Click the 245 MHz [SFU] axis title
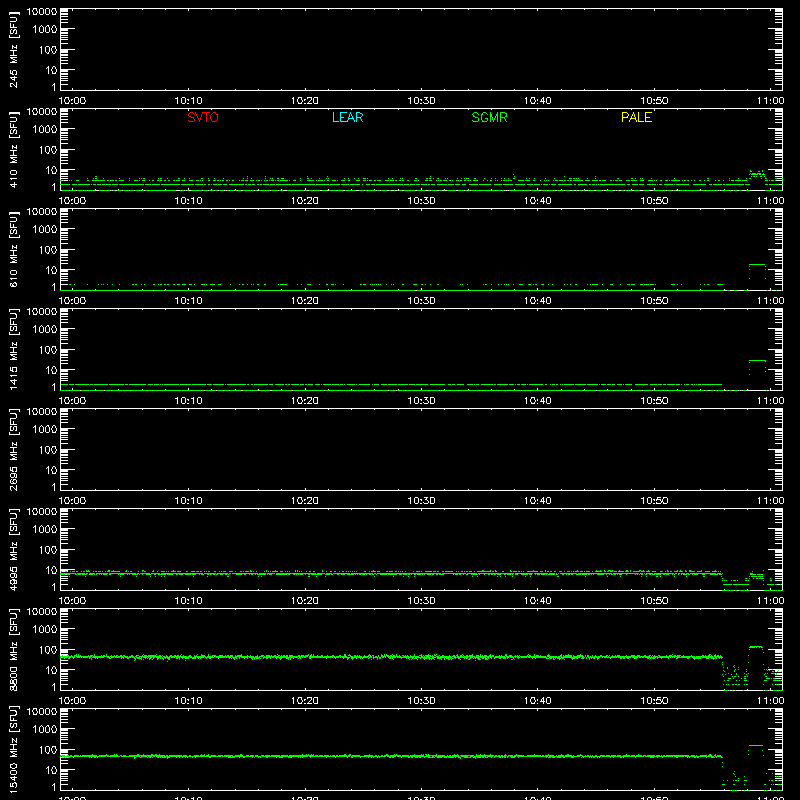The width and height of the screenshot is (800, 800). tap(13, 49)
